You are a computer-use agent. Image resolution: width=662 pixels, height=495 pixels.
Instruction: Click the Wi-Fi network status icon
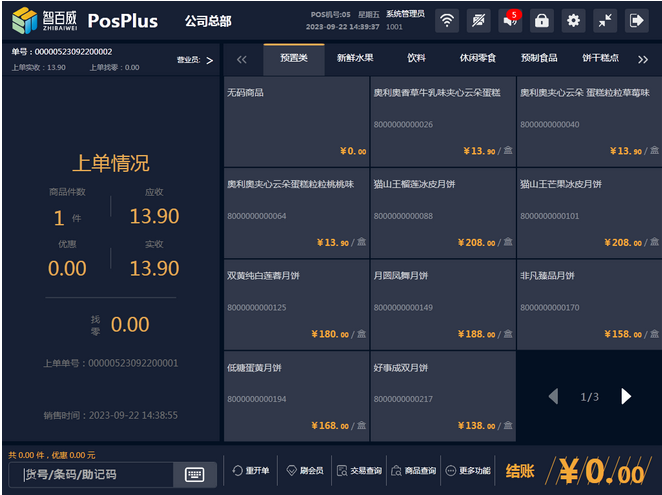click(447, 20)
